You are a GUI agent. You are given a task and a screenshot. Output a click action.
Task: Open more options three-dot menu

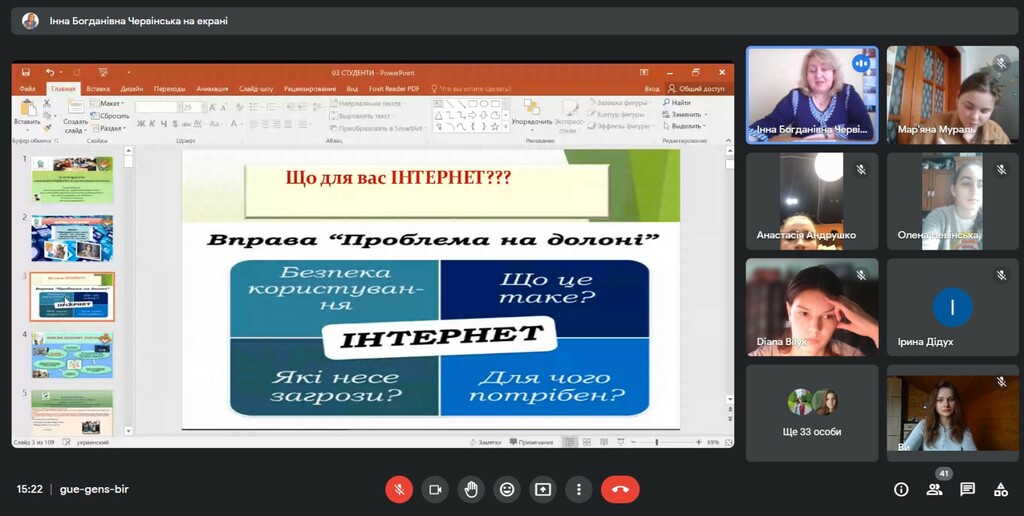pos(579,489)
